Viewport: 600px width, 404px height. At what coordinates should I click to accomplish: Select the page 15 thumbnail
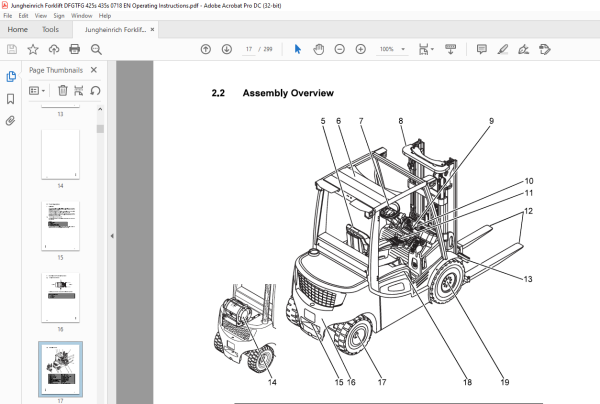click(x=60, y=226)
